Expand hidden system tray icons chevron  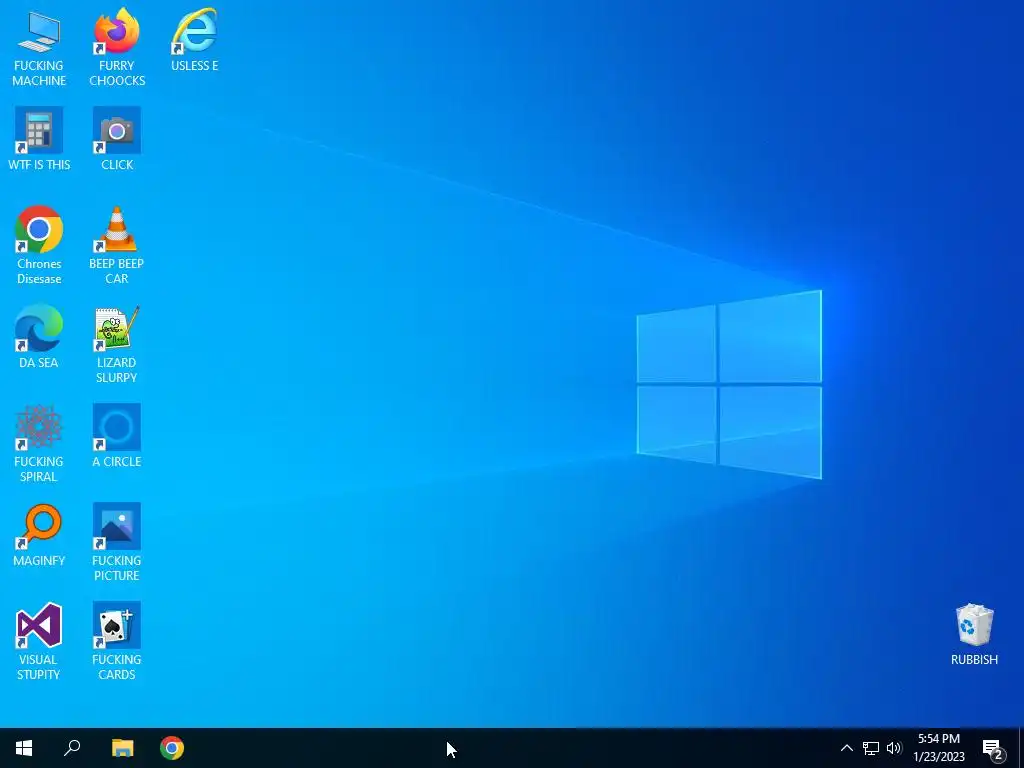click(x=846, y=748)
